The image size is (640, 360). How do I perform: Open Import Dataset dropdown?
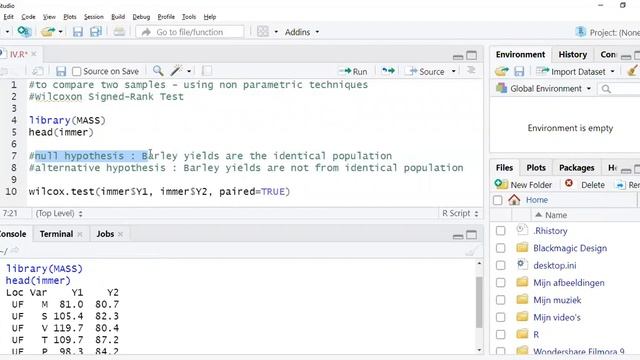[x=576, y=71]
